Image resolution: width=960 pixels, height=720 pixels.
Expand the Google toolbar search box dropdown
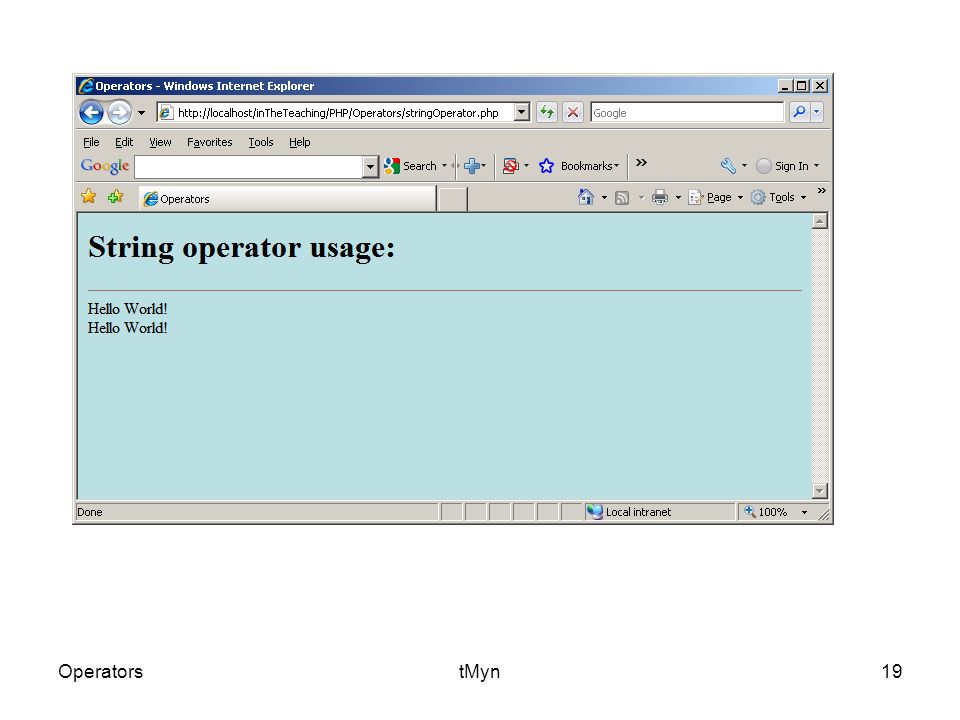[370, 167]
